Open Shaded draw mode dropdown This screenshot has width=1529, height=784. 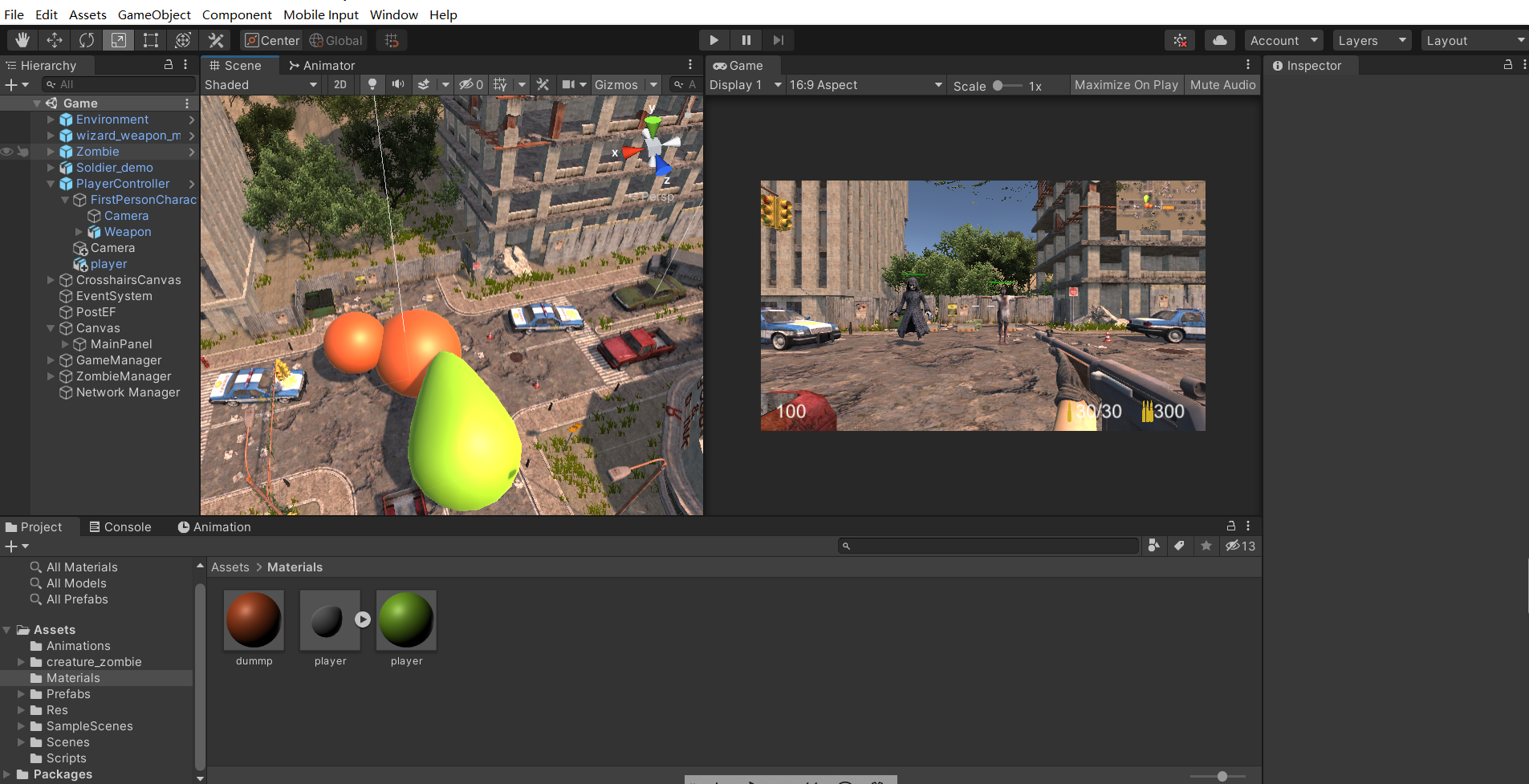click(262, 84)
